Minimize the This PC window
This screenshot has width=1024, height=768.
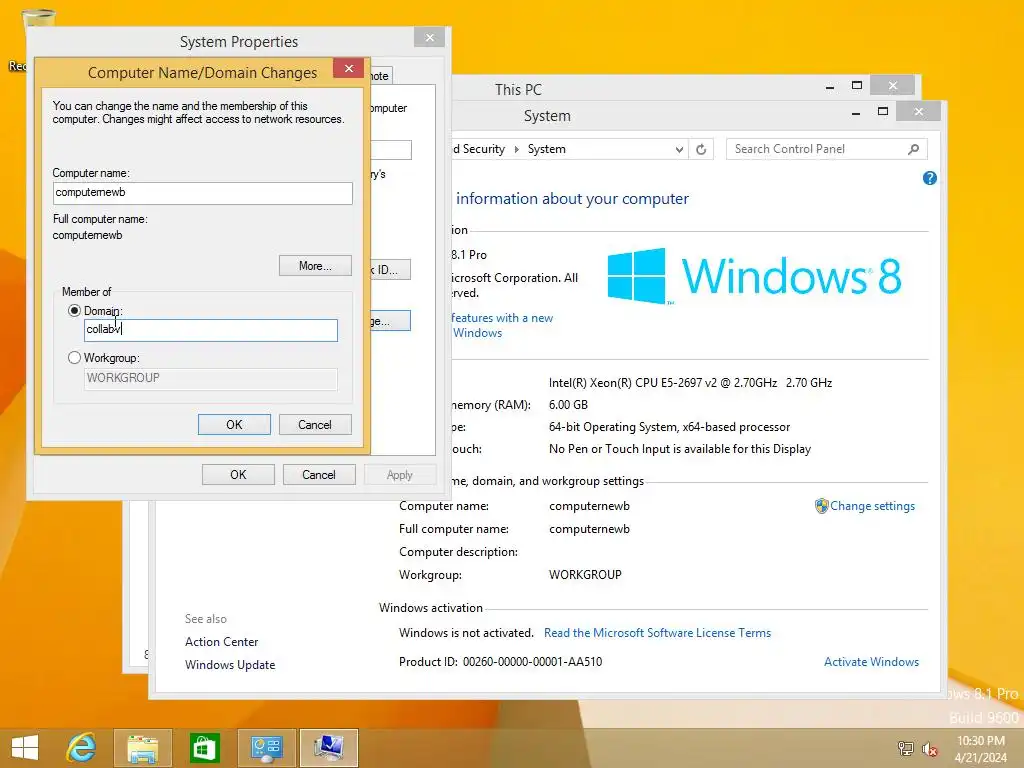tap(830, 87)
